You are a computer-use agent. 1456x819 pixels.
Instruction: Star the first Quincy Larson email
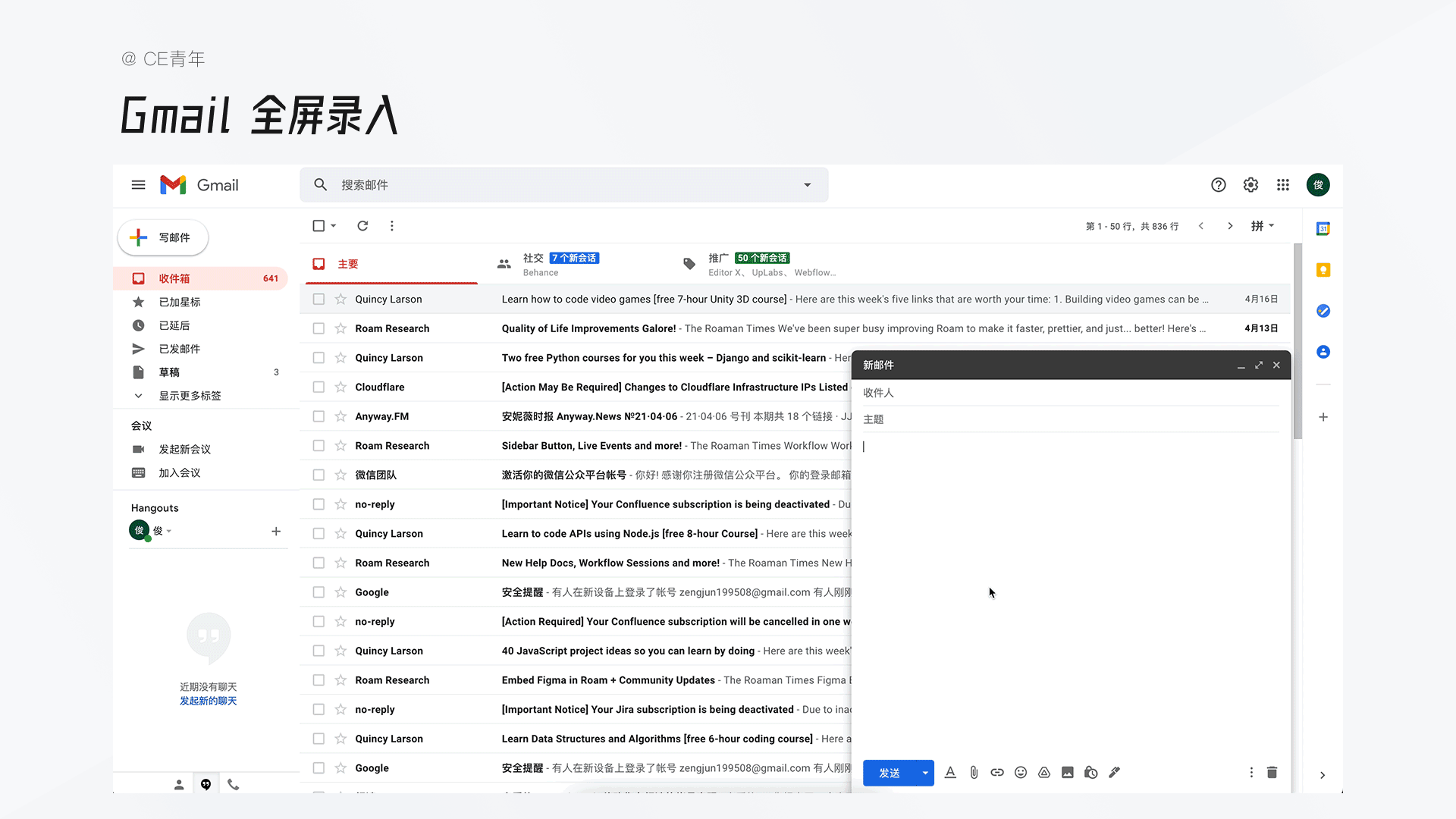pyautogui.click(x=340, y=300)
